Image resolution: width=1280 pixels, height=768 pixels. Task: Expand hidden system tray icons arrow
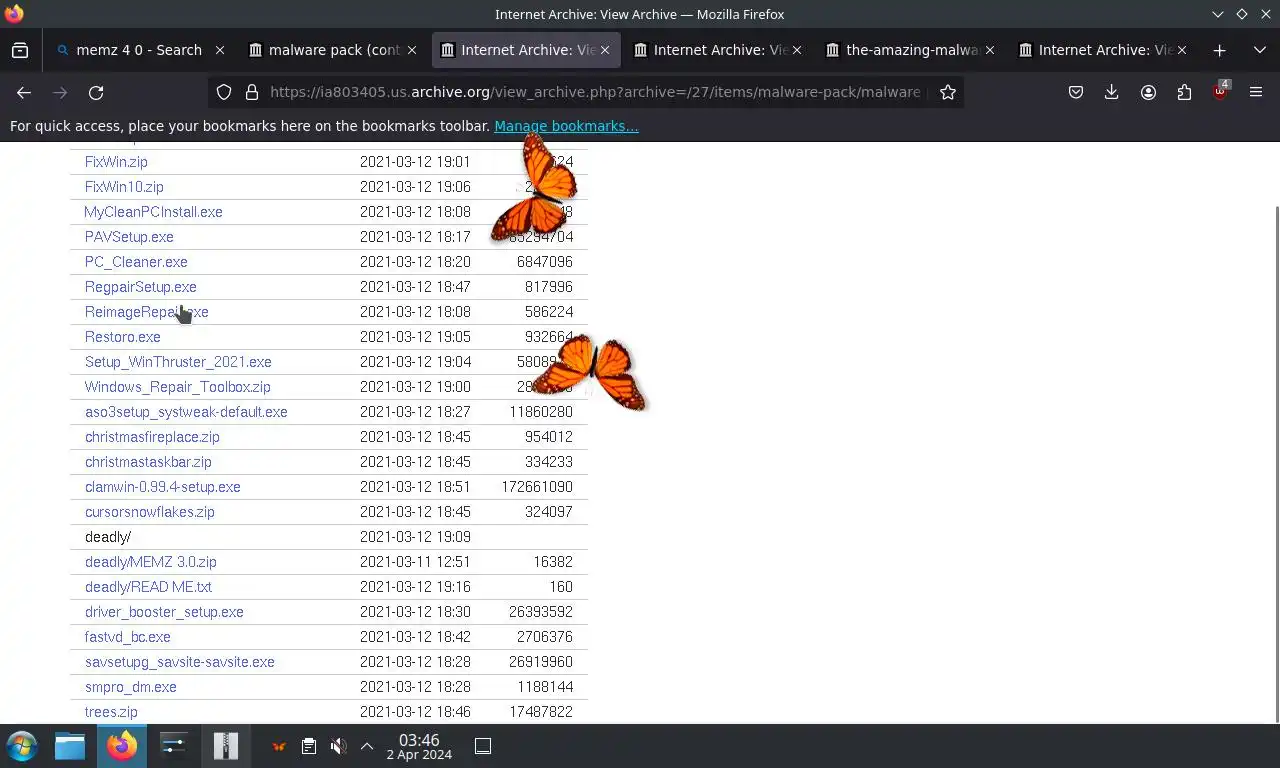367,746
